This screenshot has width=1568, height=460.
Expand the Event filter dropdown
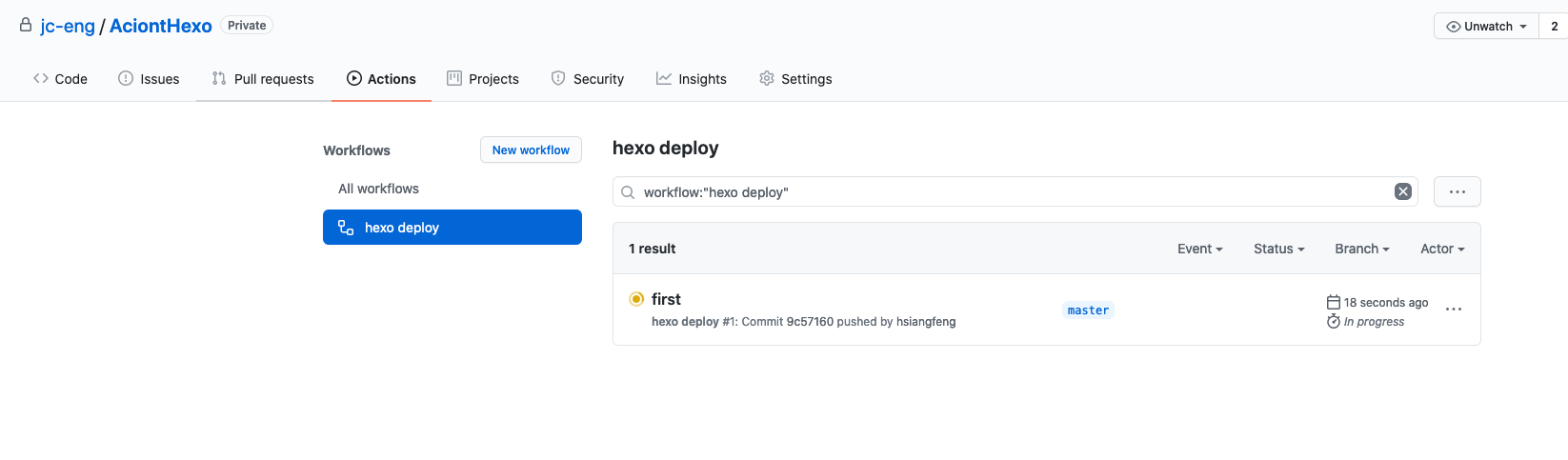tap(1199, 249)
